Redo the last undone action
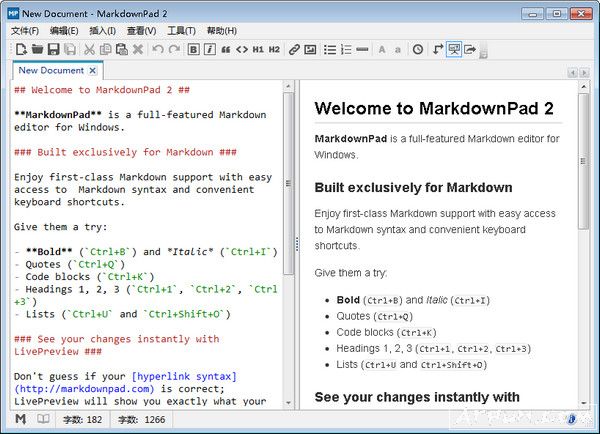This screenshot has height=434, width=600. [174, 49]
